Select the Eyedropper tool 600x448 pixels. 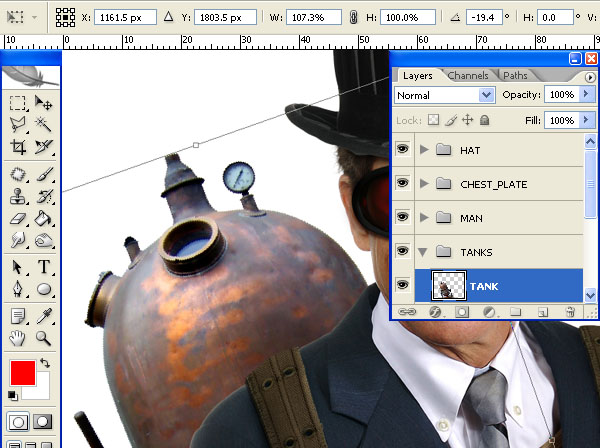point(44,316)
